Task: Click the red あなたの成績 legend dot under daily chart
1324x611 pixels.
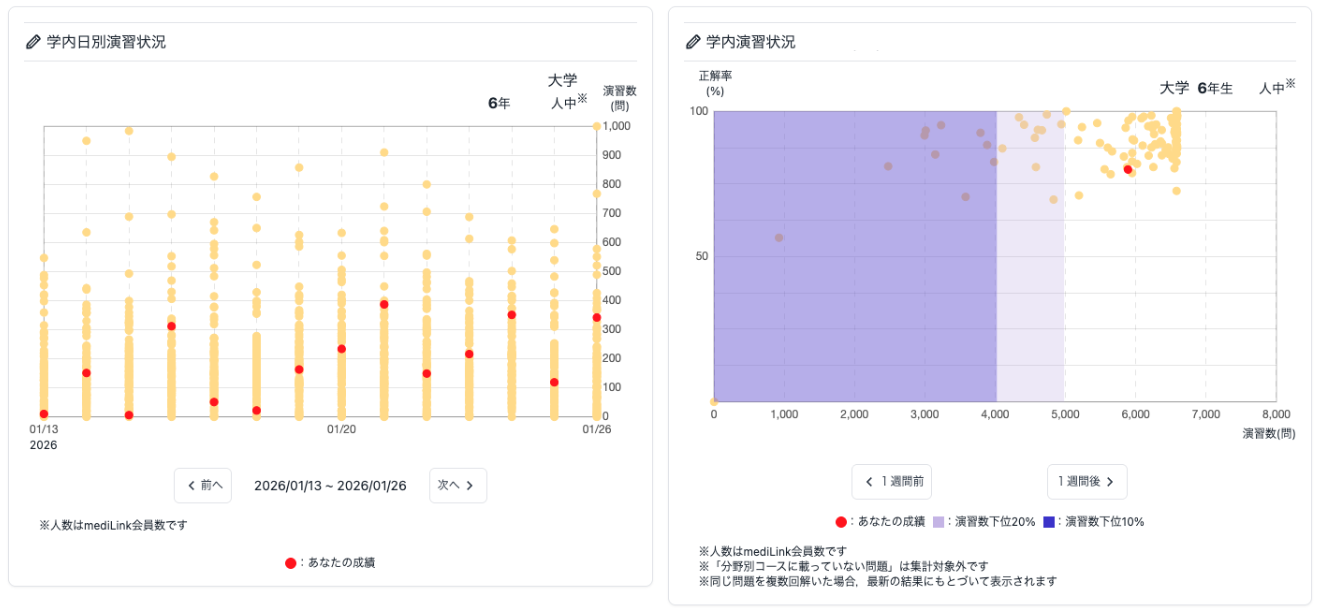Action: click(x=290, y=563)
